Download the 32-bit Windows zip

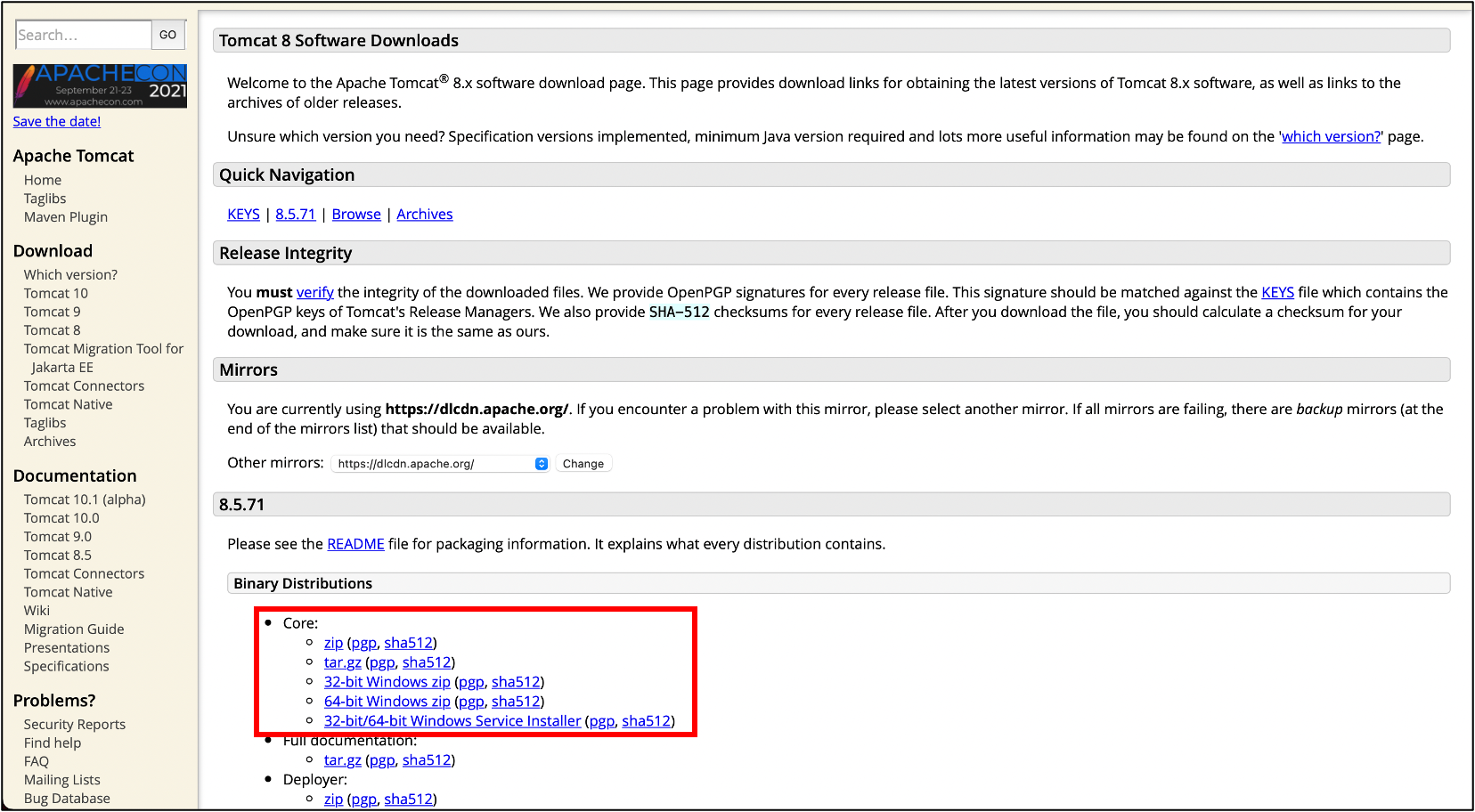click(387, 682)
